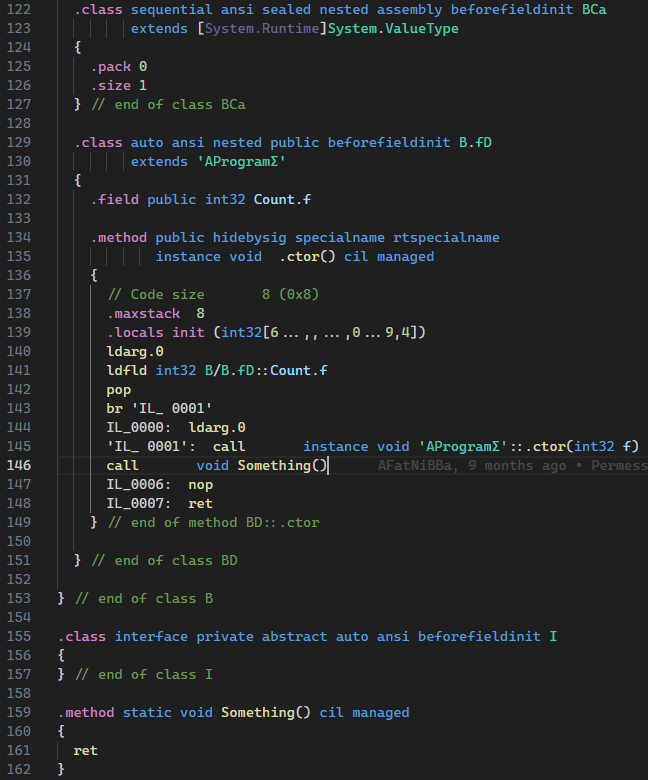The image size is (648, 780).
Task: Click the 'IL_0000:' label
Action: pyautogui.click(x=139, y=427)
